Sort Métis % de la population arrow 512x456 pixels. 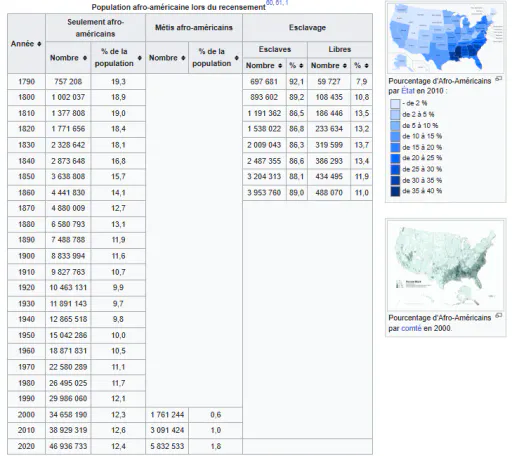tap(237, 58)
